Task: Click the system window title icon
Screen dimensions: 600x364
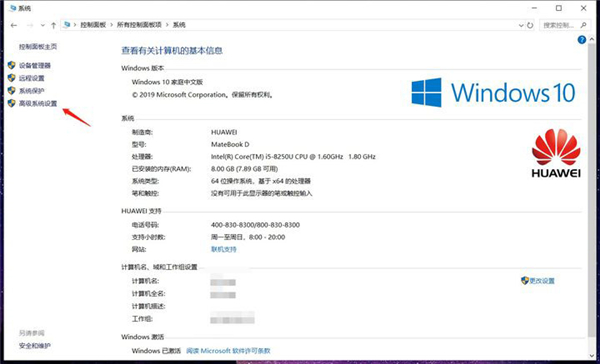Action: pos(13,8)
